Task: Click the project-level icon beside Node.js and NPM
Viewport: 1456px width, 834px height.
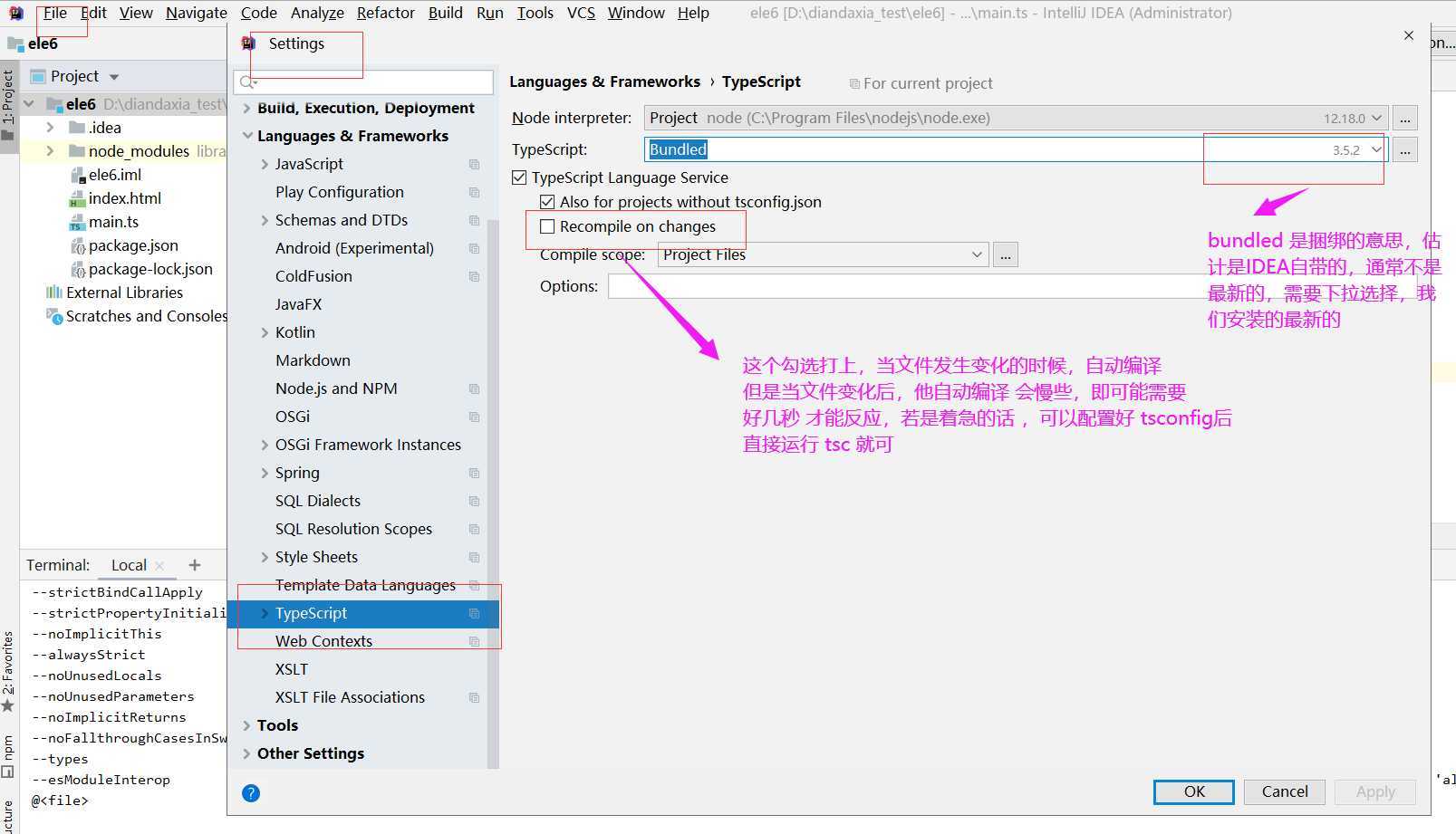Action: pos(474,388)
